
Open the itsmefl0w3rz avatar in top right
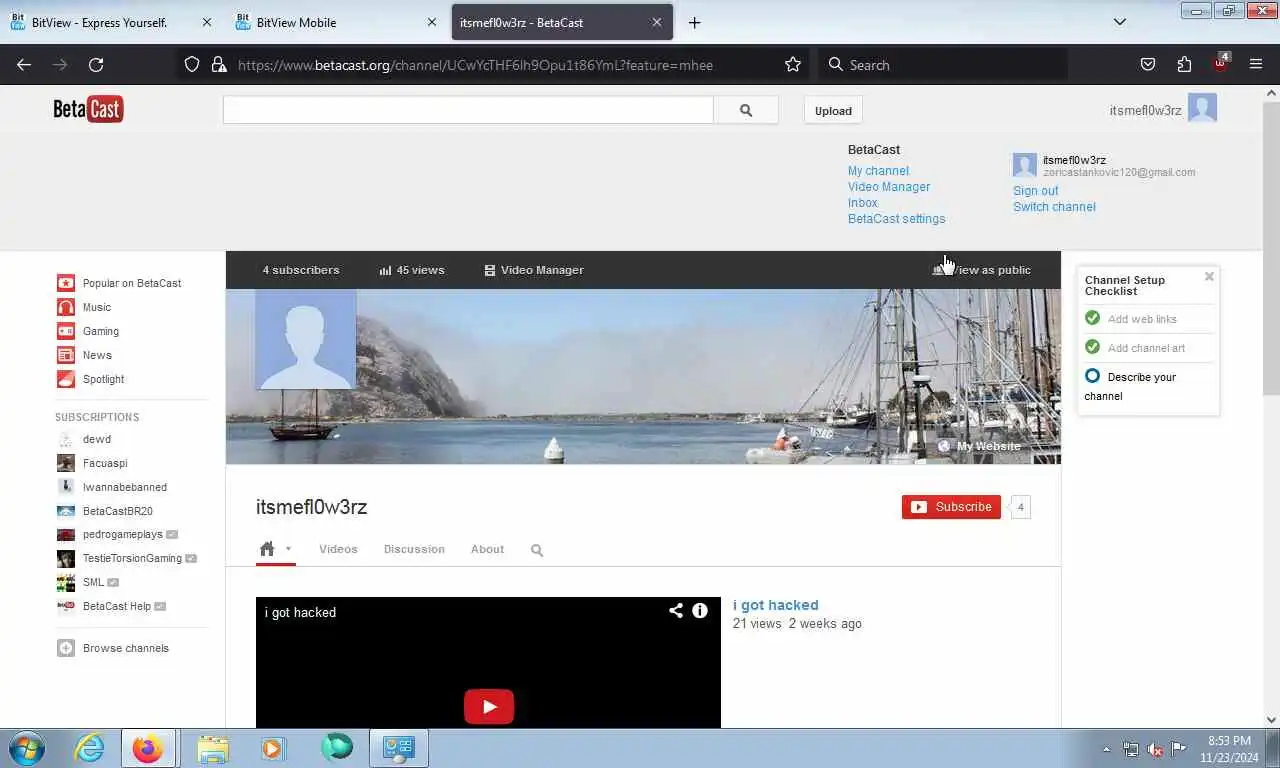(1202, 109)
